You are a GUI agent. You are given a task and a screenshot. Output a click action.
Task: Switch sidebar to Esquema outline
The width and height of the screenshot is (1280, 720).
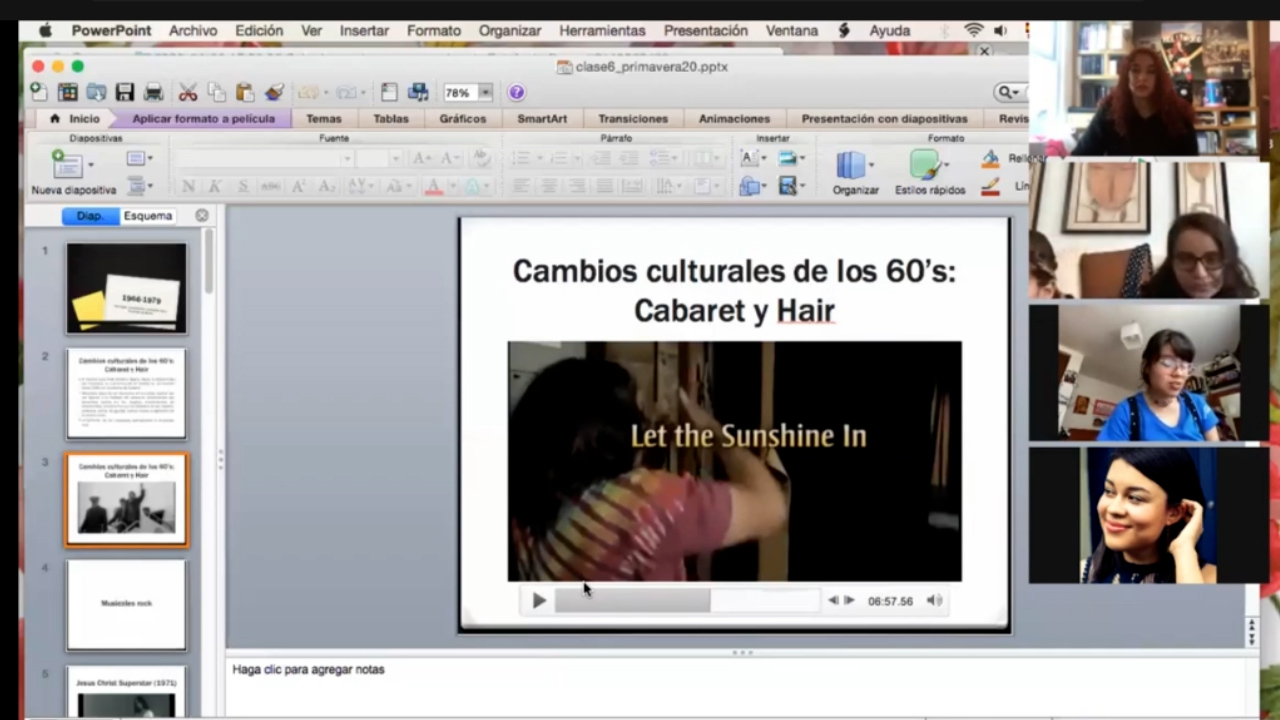coord(148,216)
